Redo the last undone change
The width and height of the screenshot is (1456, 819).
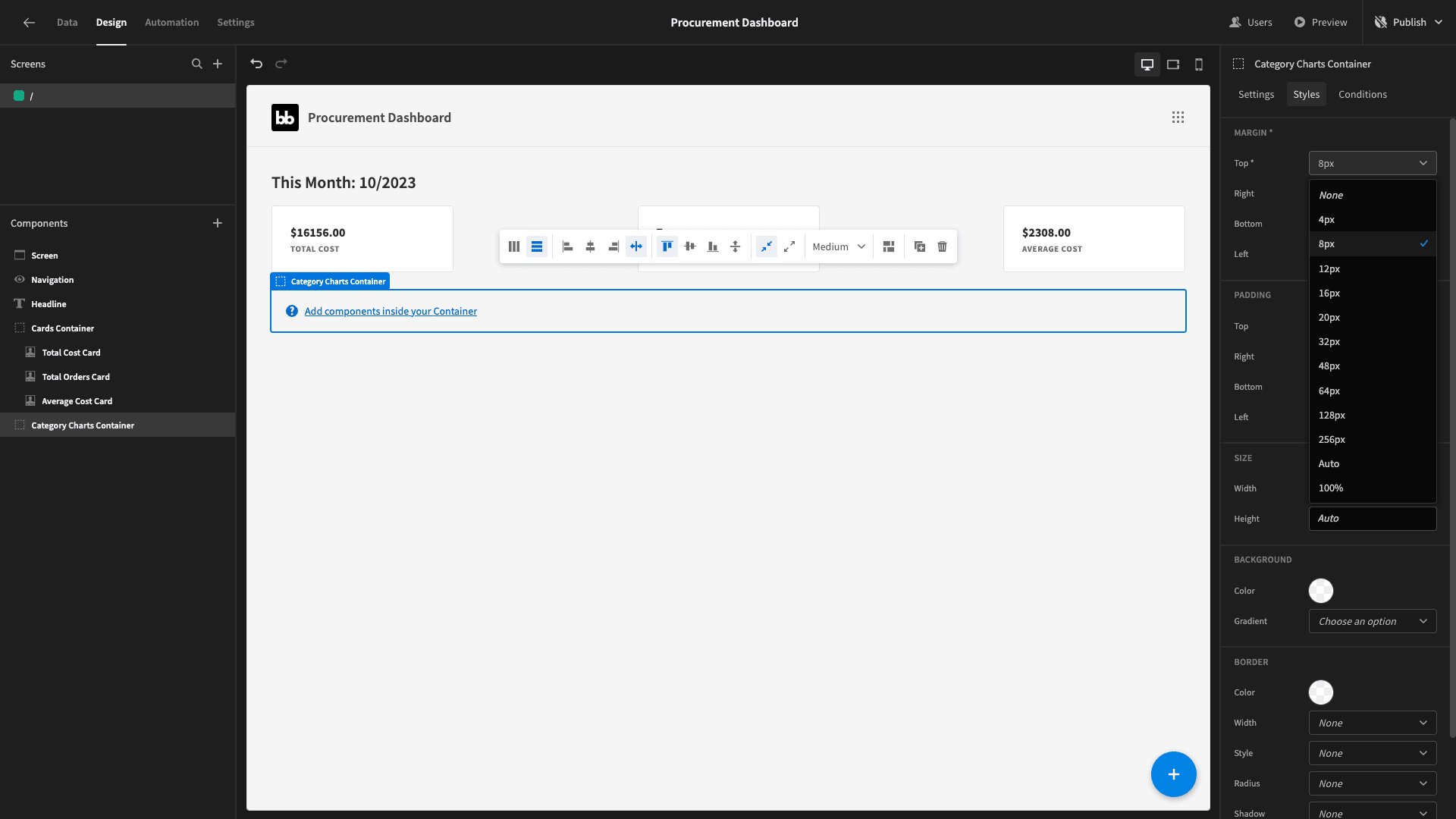pos(281,64)
